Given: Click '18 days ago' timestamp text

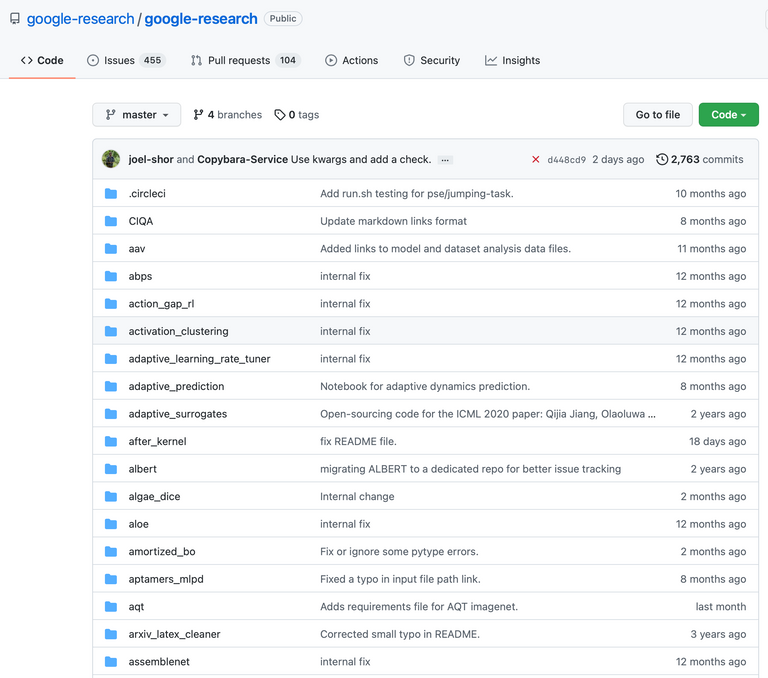Looking at the screenshot, I should pos(718,441).
